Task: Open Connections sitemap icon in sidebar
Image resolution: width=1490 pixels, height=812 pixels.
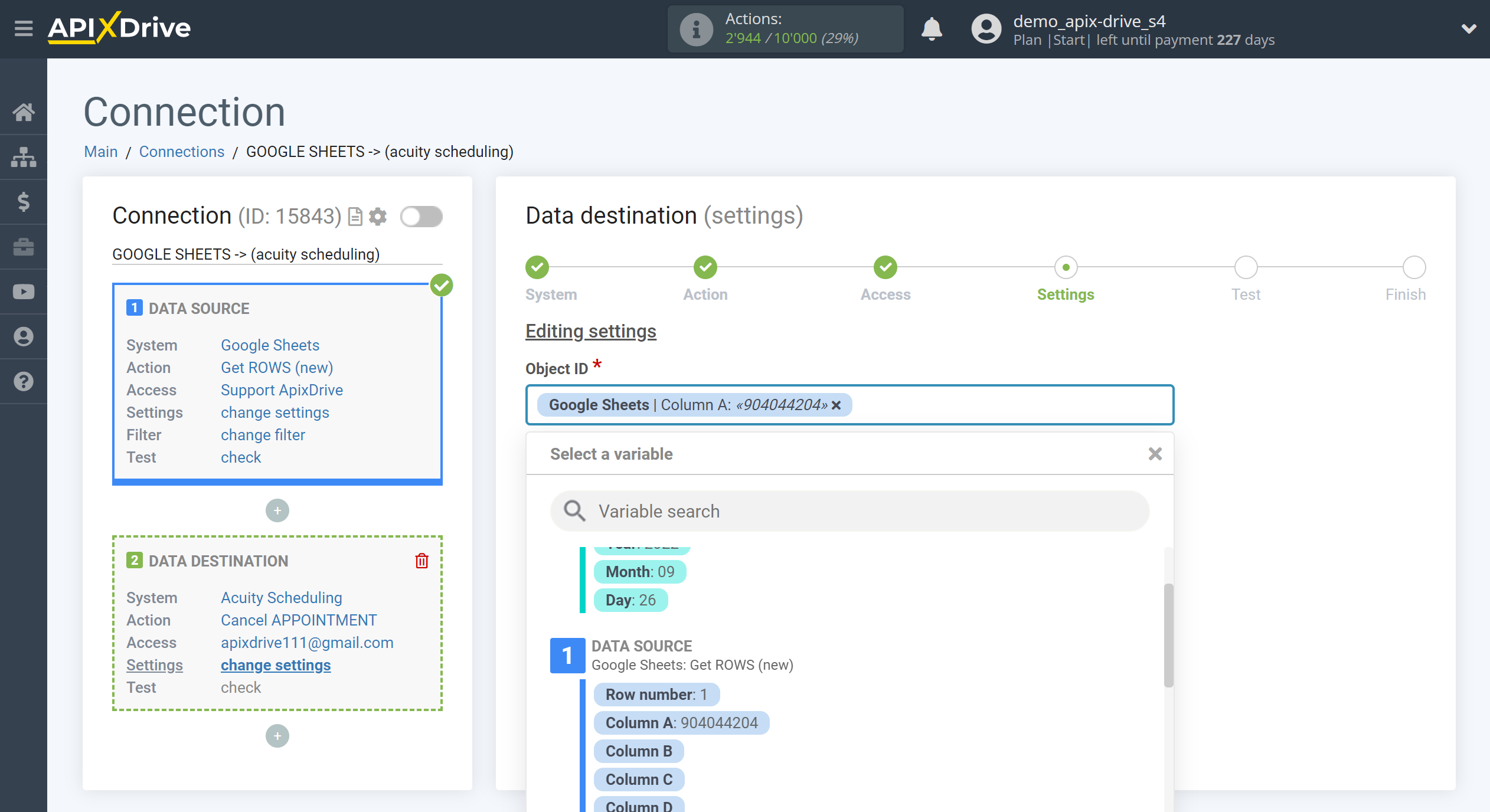Action: [24, 157]
